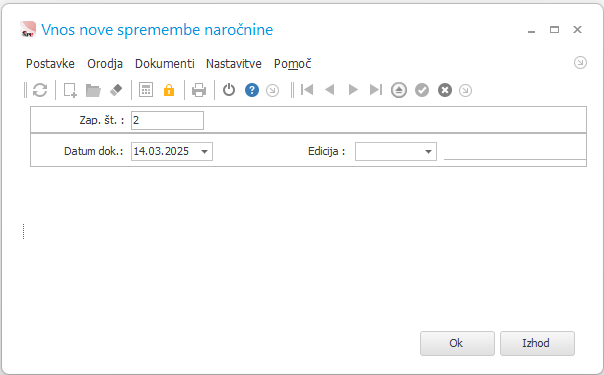This screenshot has width=604, height=375.
Task: Click the application logo in title bar
Action: pos(28,29)
